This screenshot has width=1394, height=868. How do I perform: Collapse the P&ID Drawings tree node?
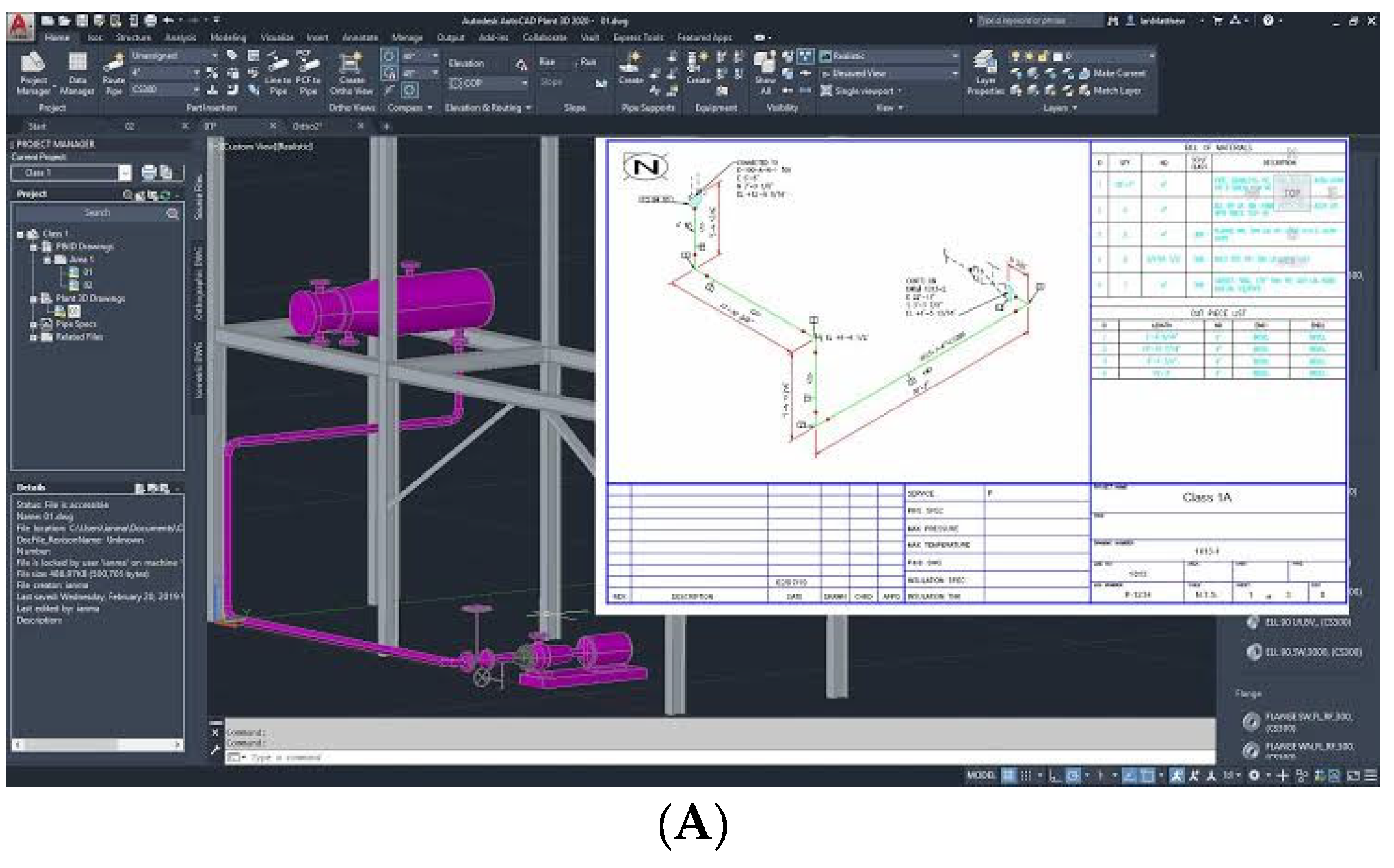pyautogui.click(x=34, y=247)
